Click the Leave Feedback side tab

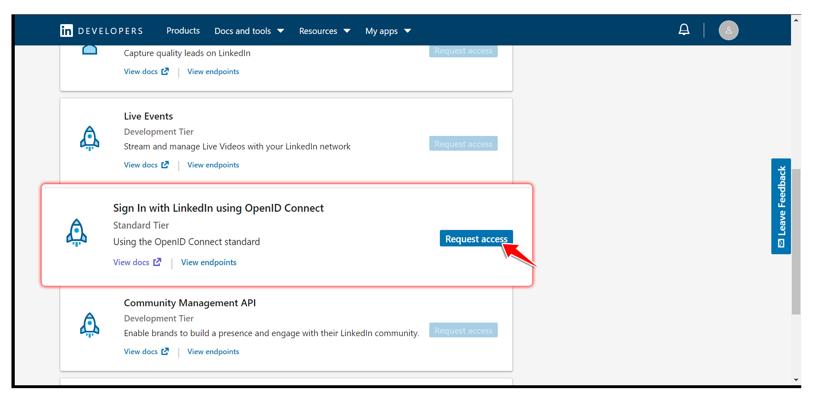pyautogui.click(x=781, y=207)
